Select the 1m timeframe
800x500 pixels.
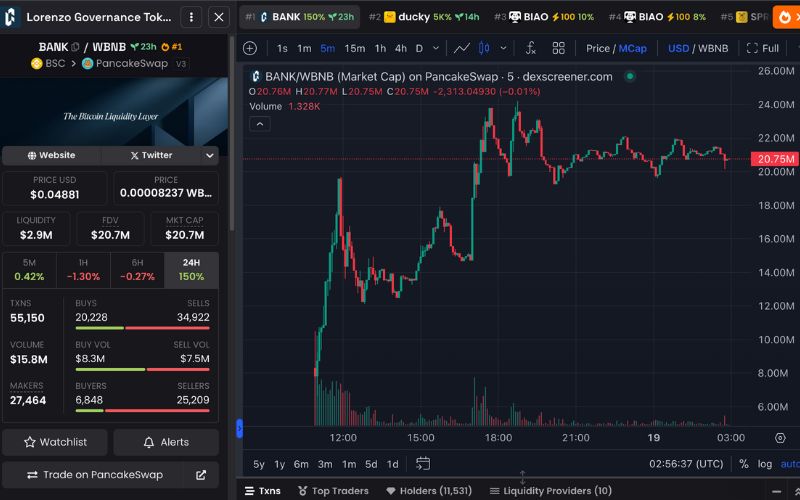click(x=305, y=48)
